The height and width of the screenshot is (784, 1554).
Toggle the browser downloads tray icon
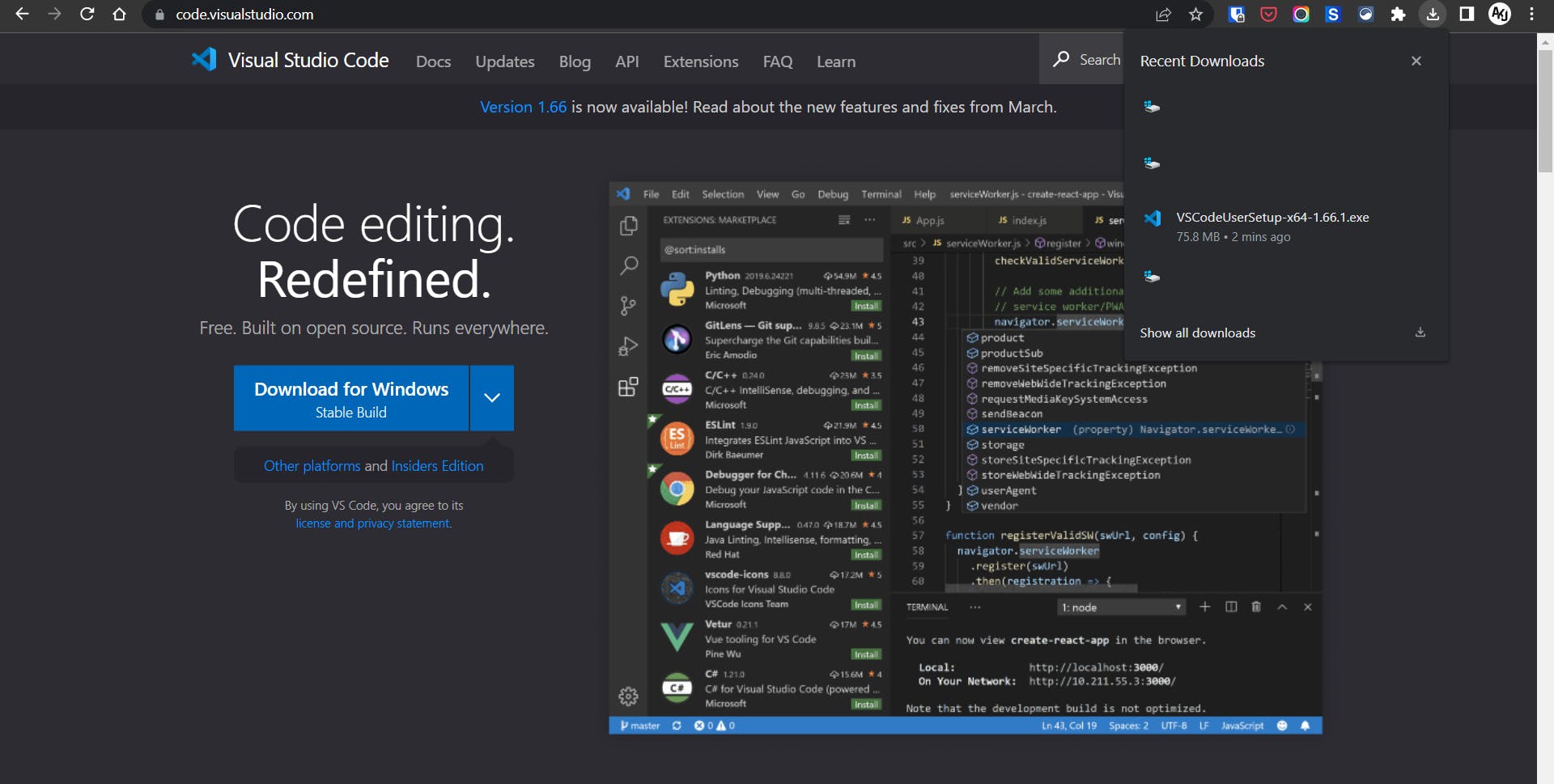coord(1433,14)
